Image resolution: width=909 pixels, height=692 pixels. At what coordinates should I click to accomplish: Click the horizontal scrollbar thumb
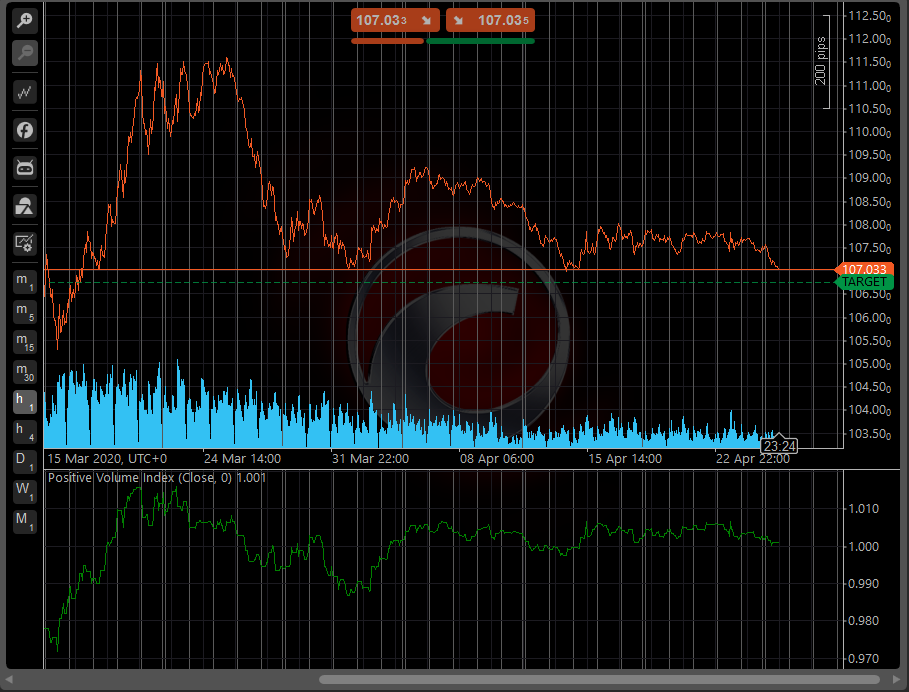(x=599, y=679)
